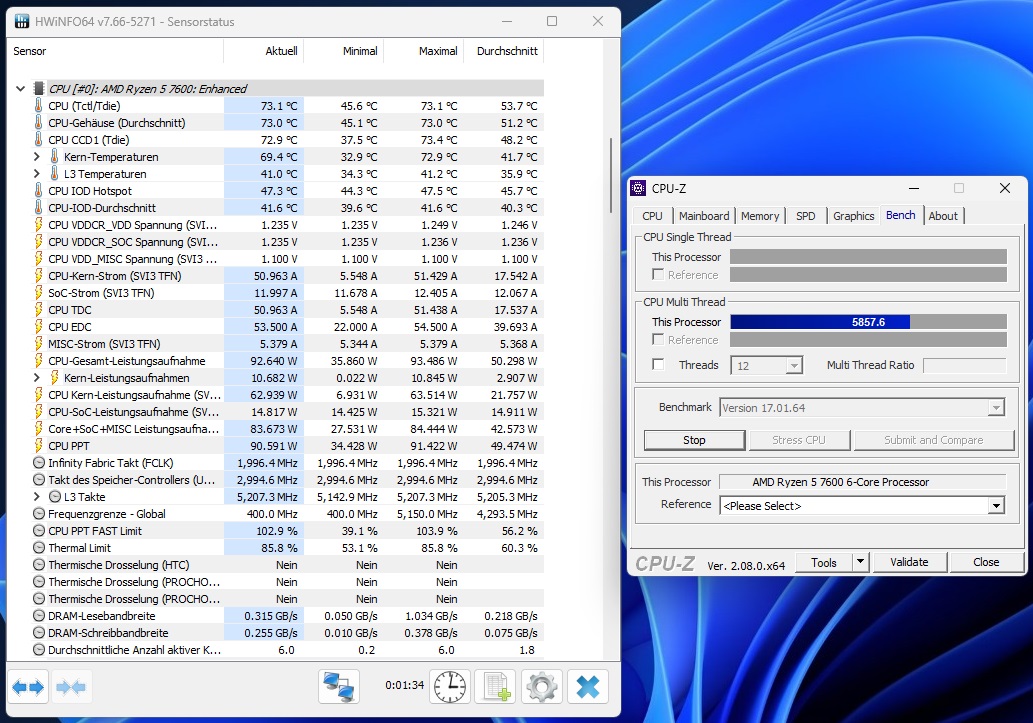Click the Close button in CPU-Z
Screen dimensions: 1033x723
986,562
